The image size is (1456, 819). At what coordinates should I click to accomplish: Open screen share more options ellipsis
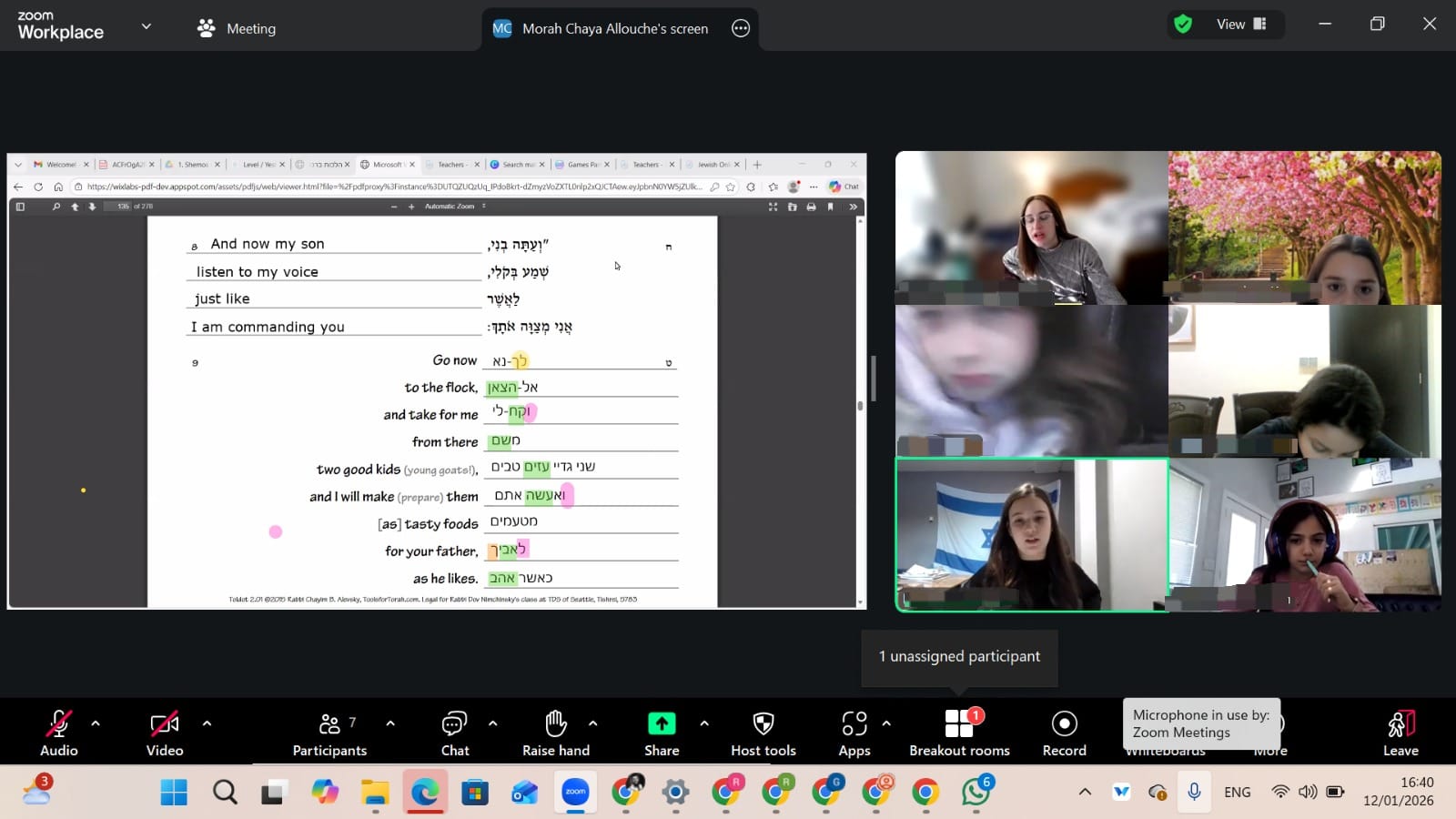coord(741,28)
